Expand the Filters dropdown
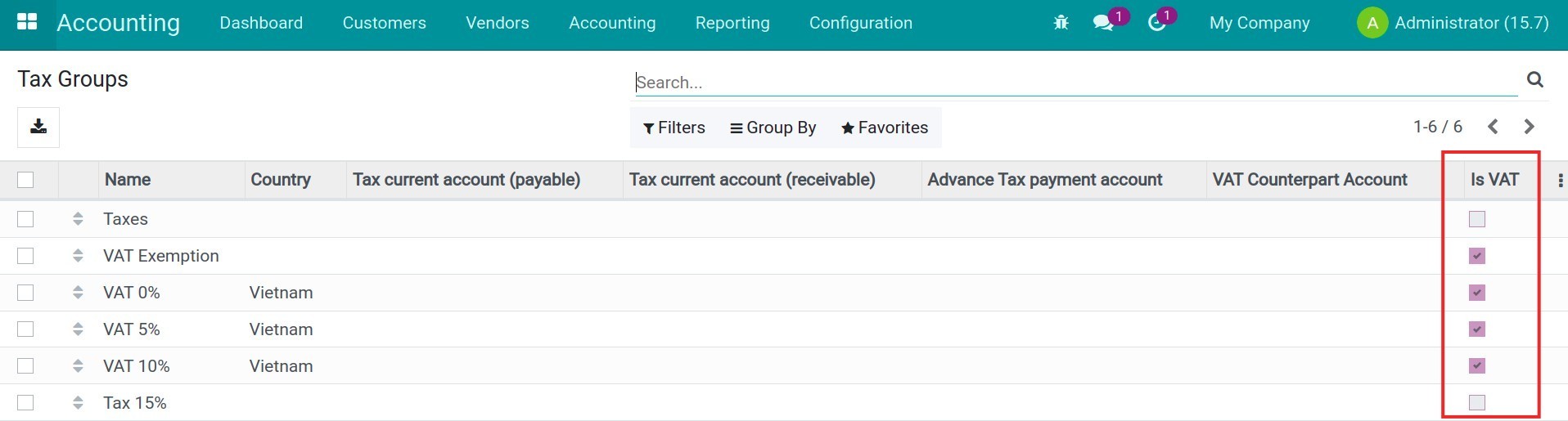 [x=674, y=128]
